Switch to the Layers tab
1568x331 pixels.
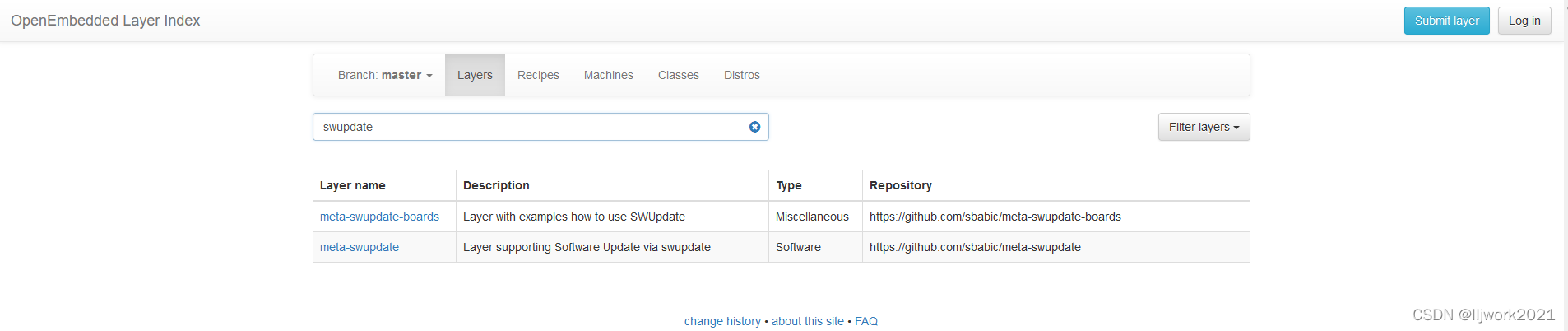coord(475,75)
